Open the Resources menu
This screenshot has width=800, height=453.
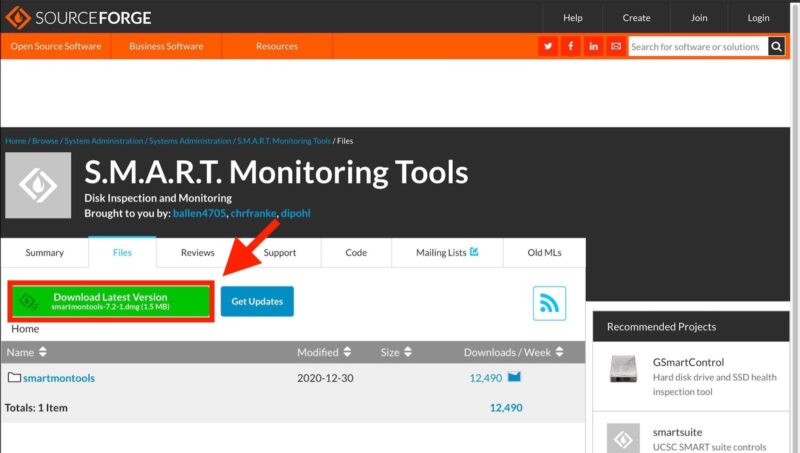tap(277, 46)
